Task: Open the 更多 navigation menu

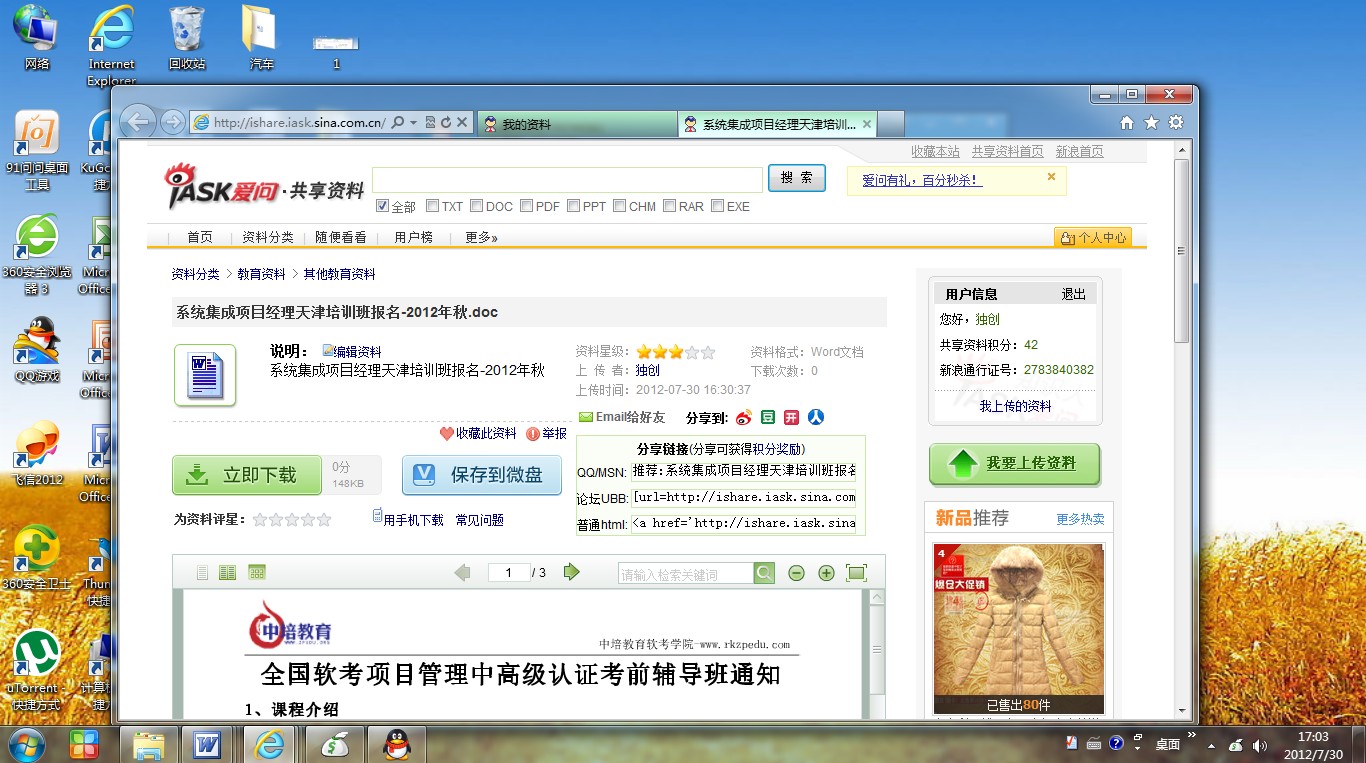Action: [x=478, y=238]
